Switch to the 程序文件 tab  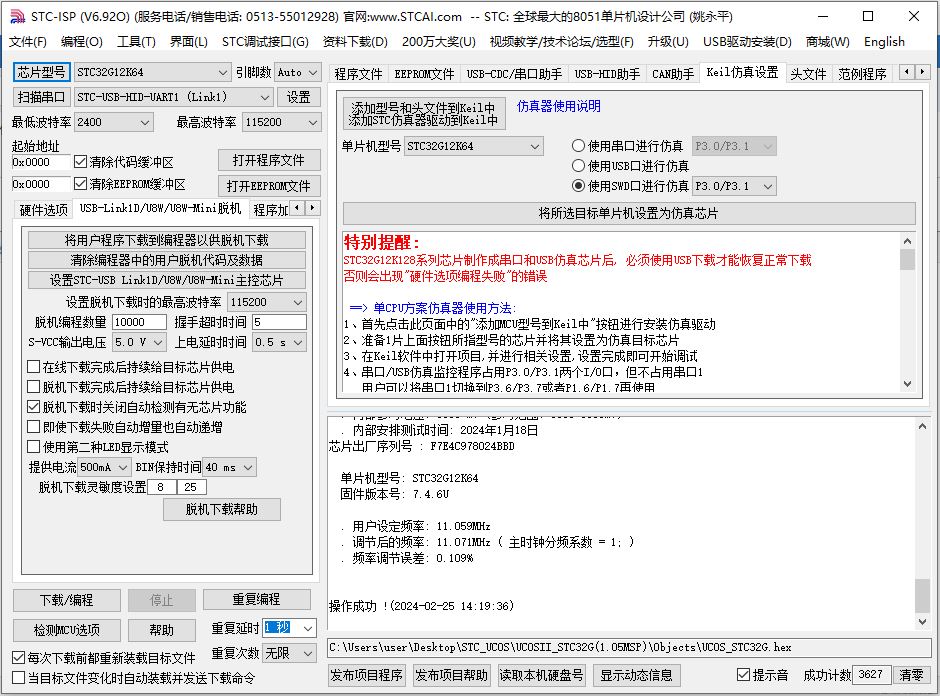(x=358, y=74)
